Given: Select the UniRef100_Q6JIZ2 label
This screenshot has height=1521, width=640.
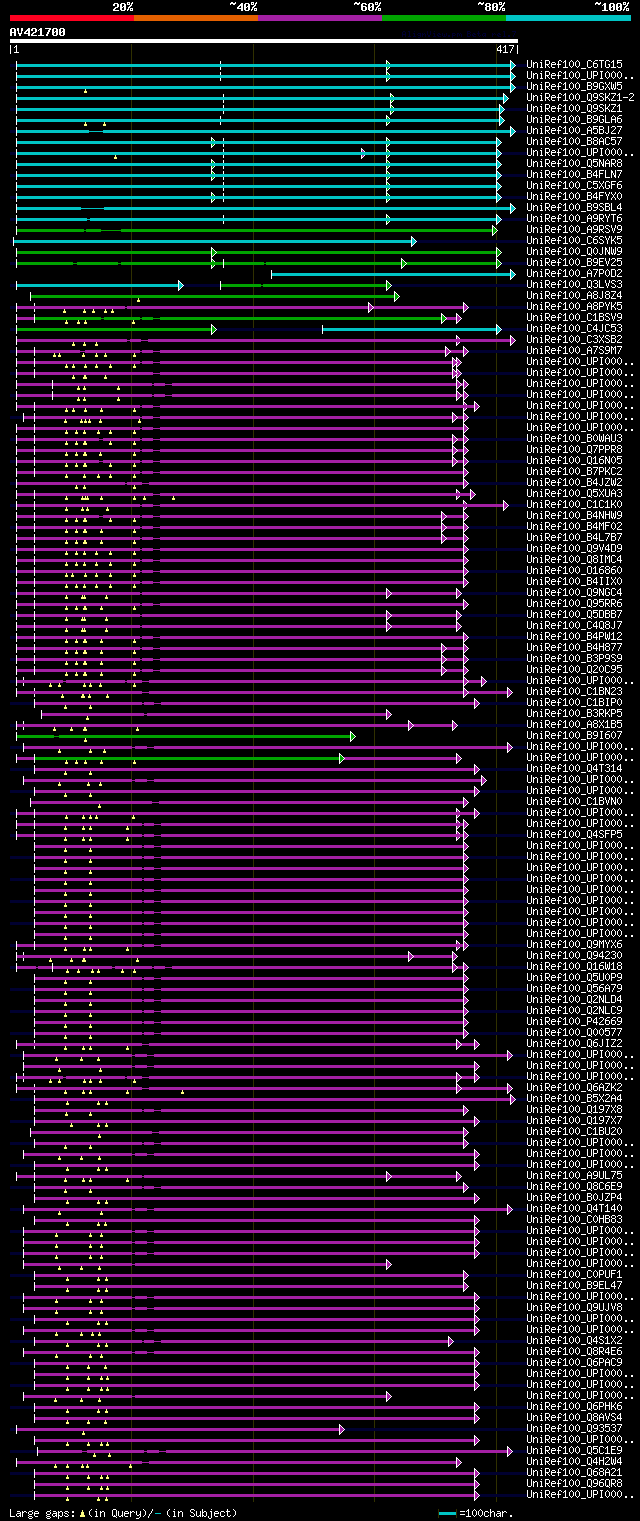Looking at the screenshot, I should [573, 1043].
